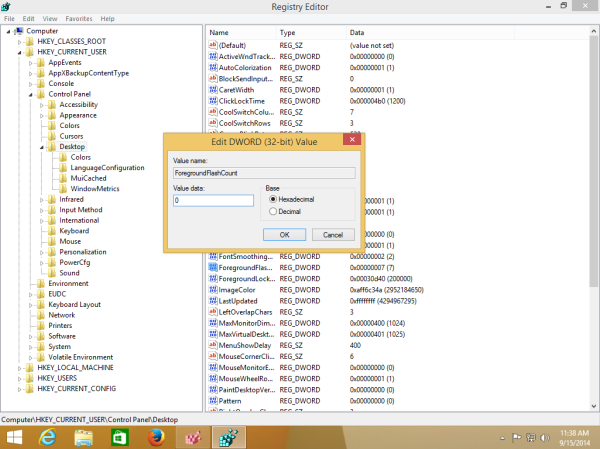
Task: Expand the HKEY_USERS key
Action: (20, 379)
